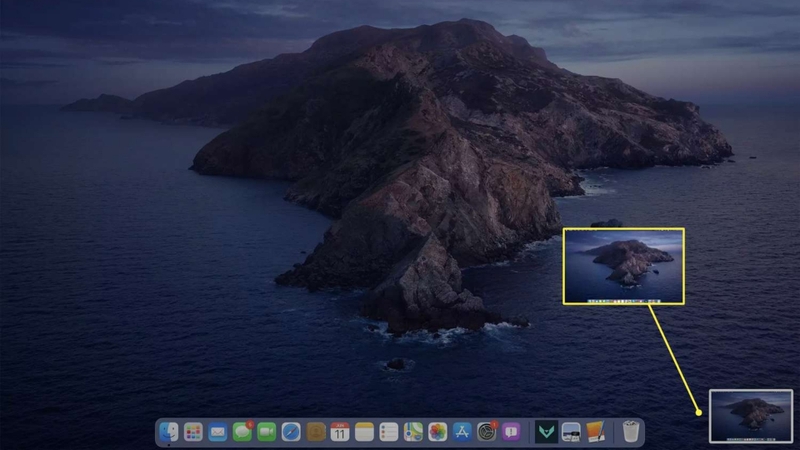Open Calendar showing date 11
This screenshot has height=450, width=800.
click(340, 432)
